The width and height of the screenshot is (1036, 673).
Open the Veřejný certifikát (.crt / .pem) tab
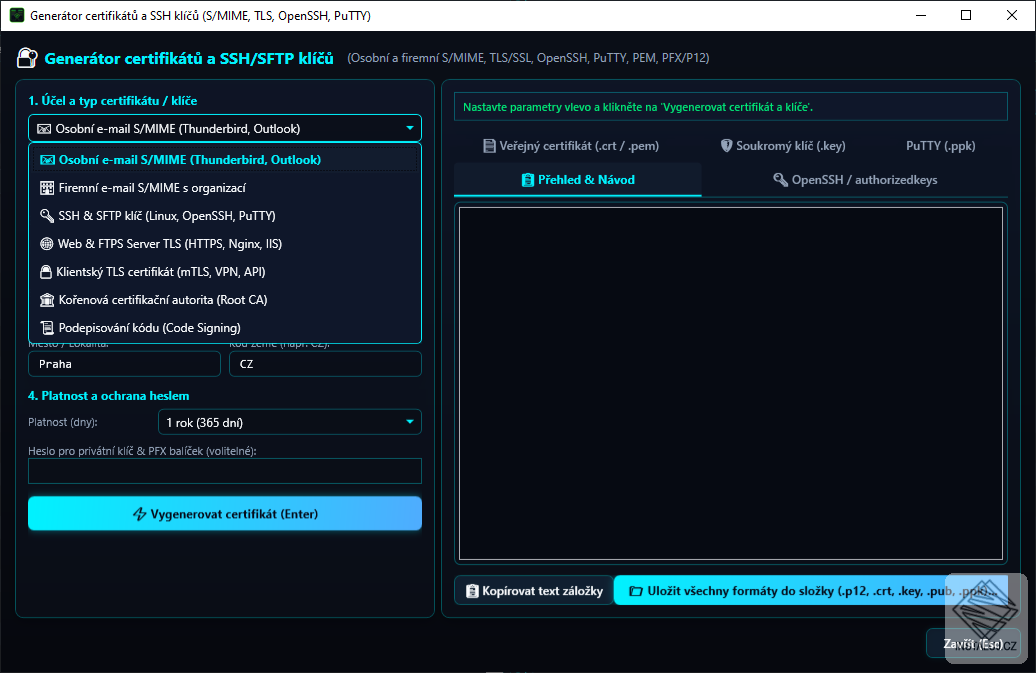[x=572, y=146]
